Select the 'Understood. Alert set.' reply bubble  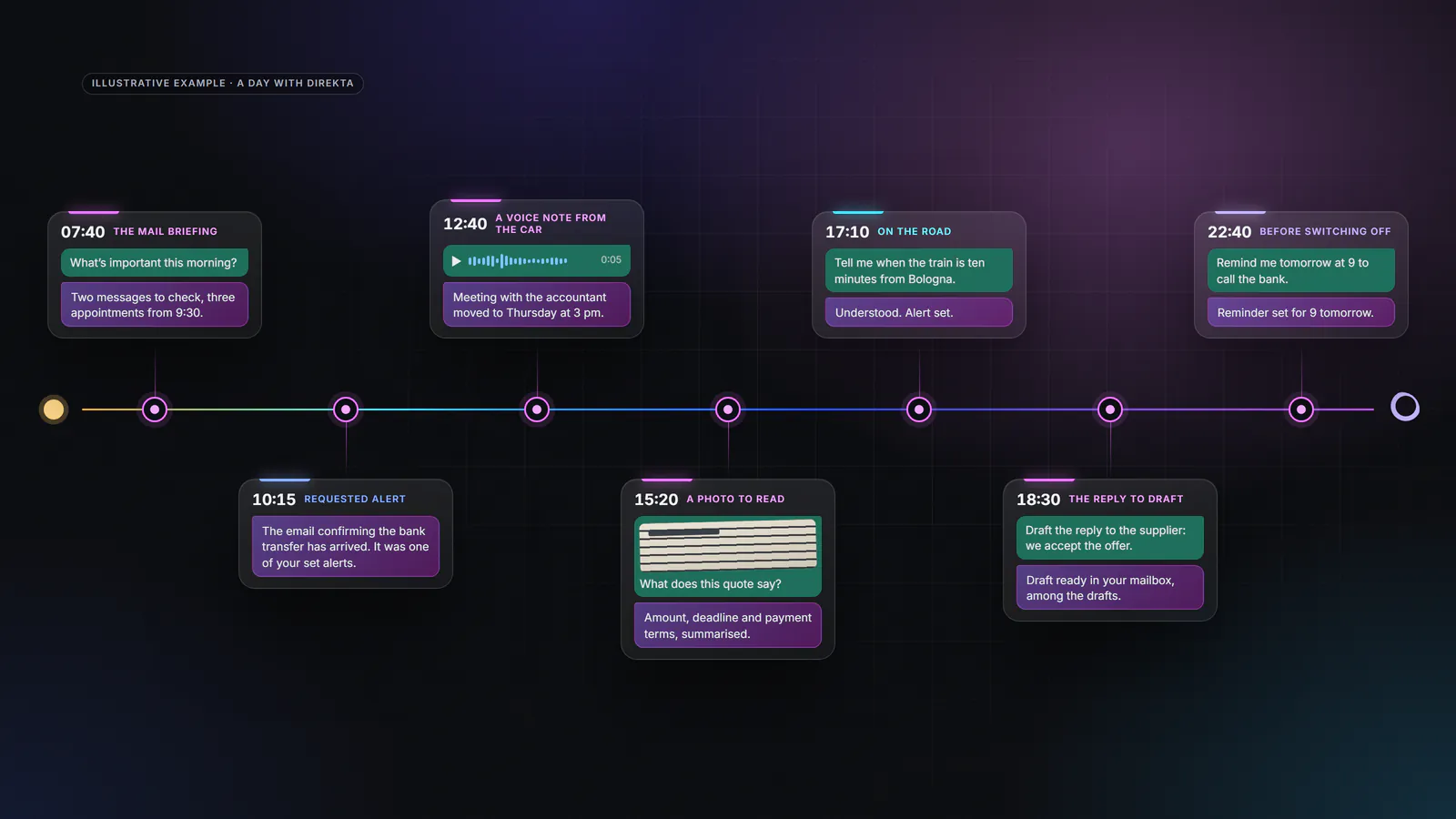pos(919,312)
